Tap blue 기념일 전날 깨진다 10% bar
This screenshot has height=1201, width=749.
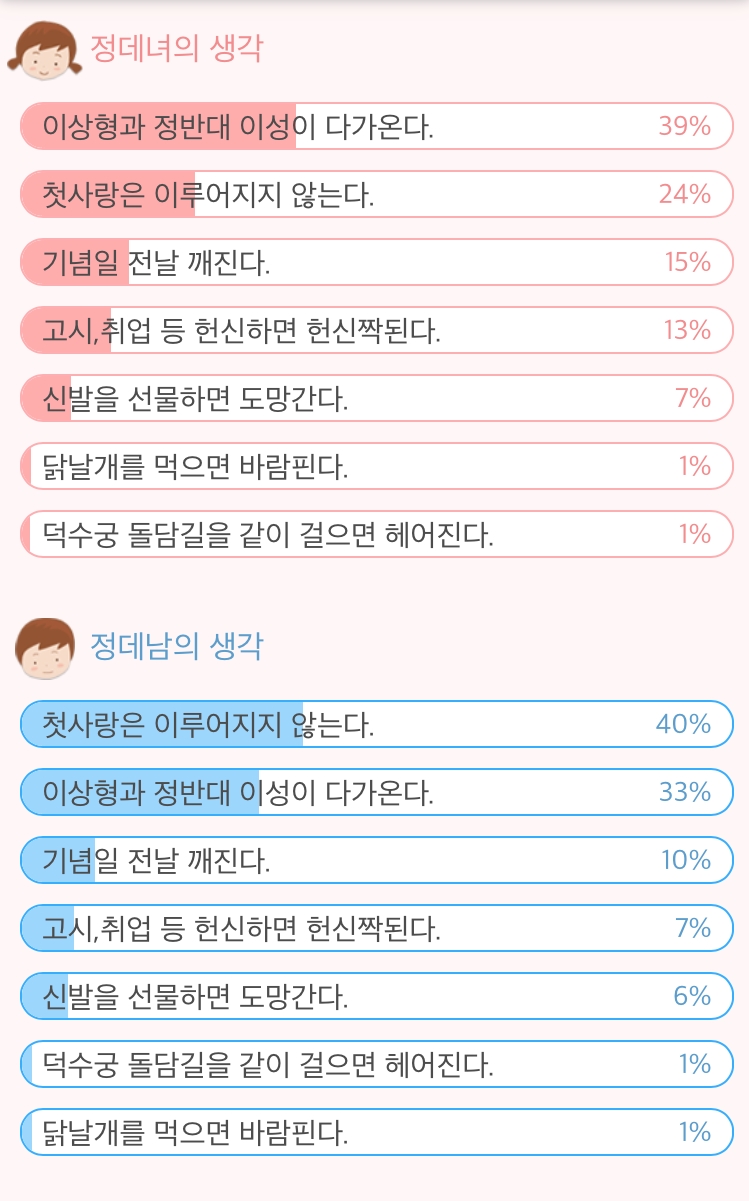[377, 860]
